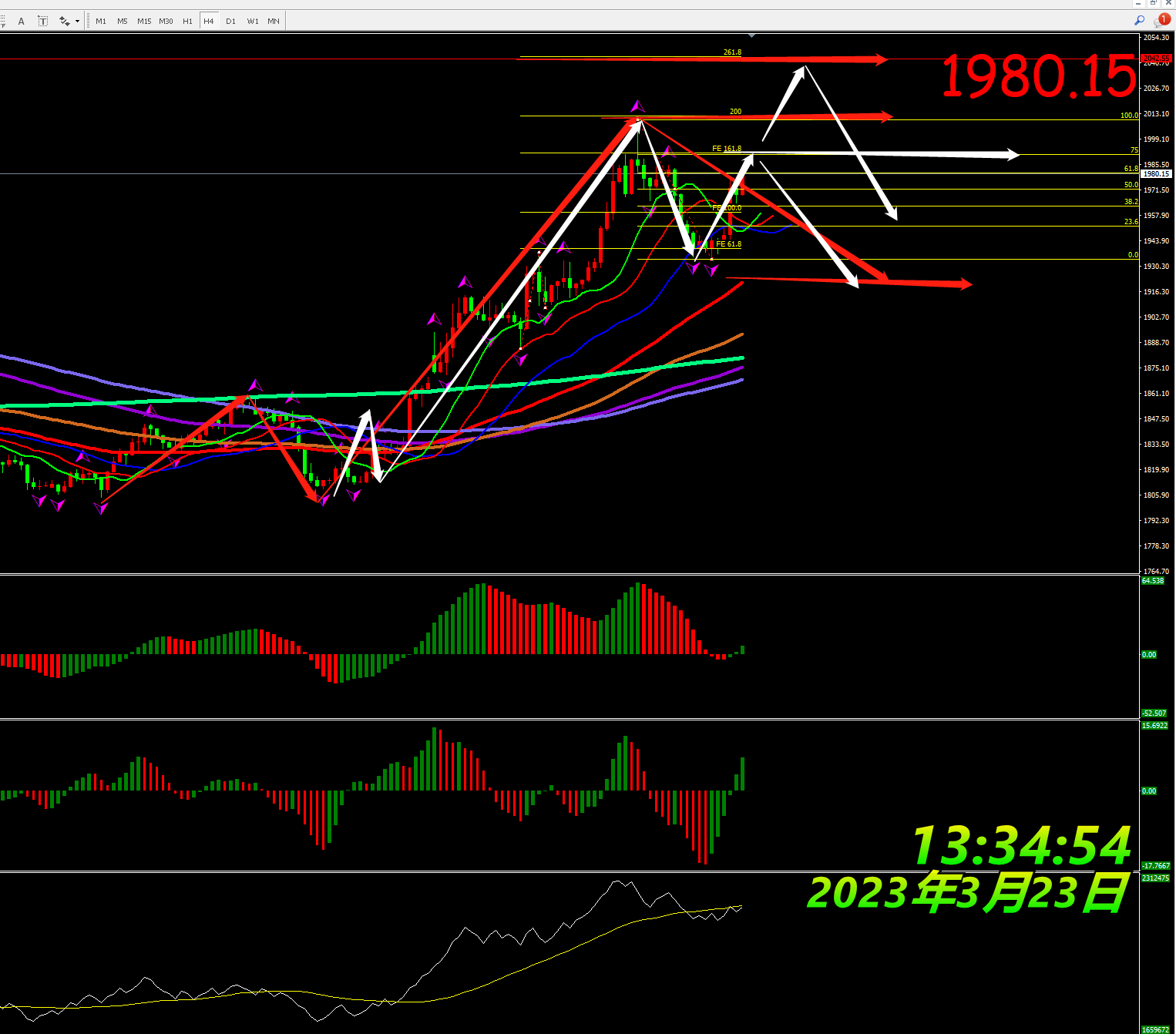Switch to M1 timeframe
Image resolution: width=1176 pixels, height=1034 pixels.
pos(101,21)
